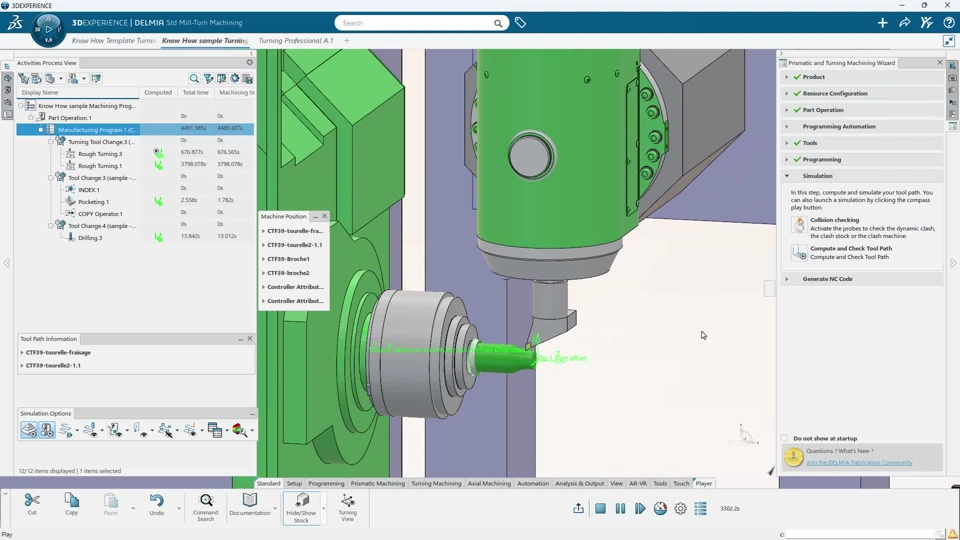Activate Turning View

(x=348, y=508)
